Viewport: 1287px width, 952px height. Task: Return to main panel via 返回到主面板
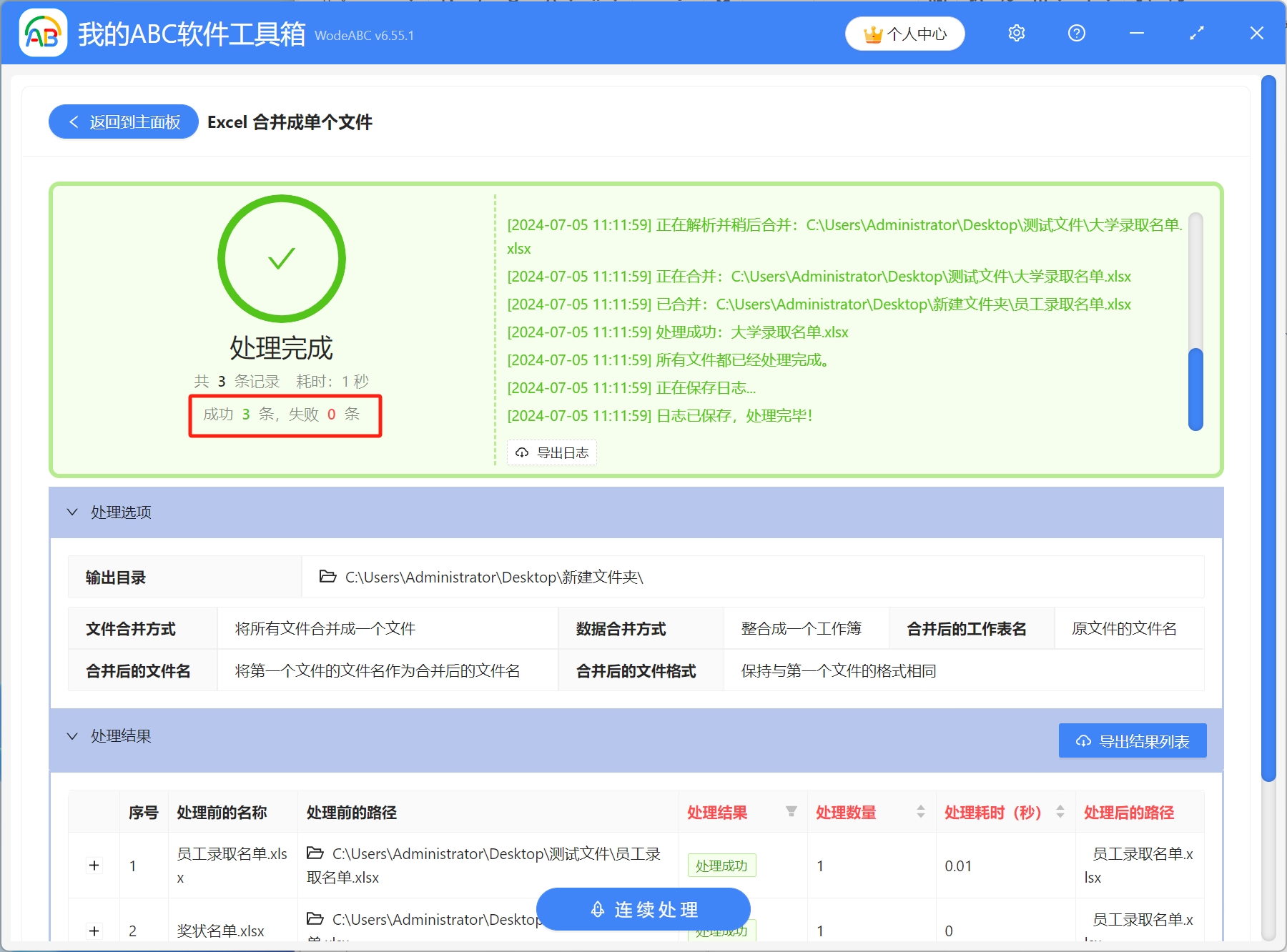[124, 122]
